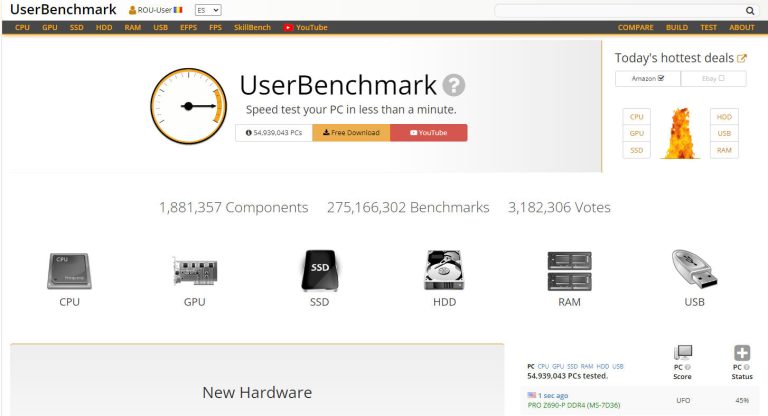
Task: Enable the Amazon deals checkbox
Action: coord(661,78)
